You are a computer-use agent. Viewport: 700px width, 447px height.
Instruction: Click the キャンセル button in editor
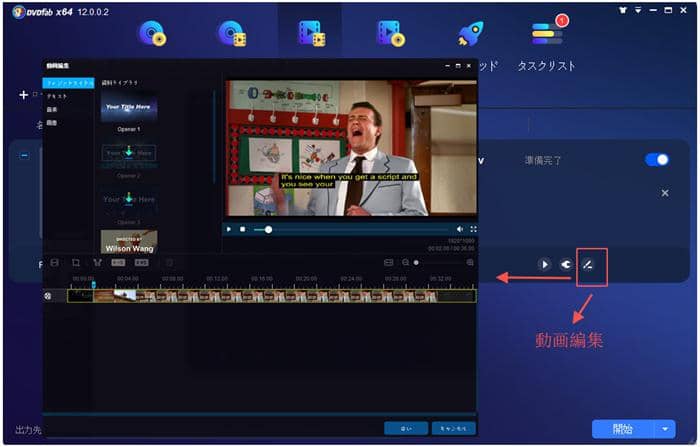pyautogui.click(x=454, y=429)
